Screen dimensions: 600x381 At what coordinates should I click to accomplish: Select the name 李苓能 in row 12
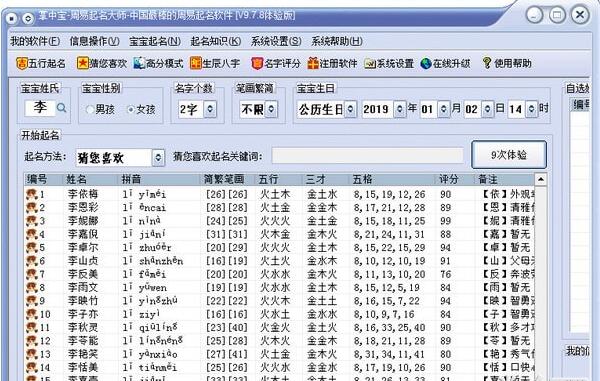(83, 341)
